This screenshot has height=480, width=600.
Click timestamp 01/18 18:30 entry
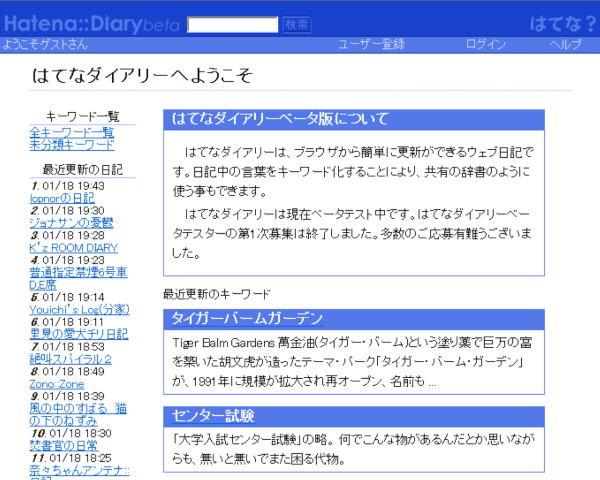pos(81,433)
